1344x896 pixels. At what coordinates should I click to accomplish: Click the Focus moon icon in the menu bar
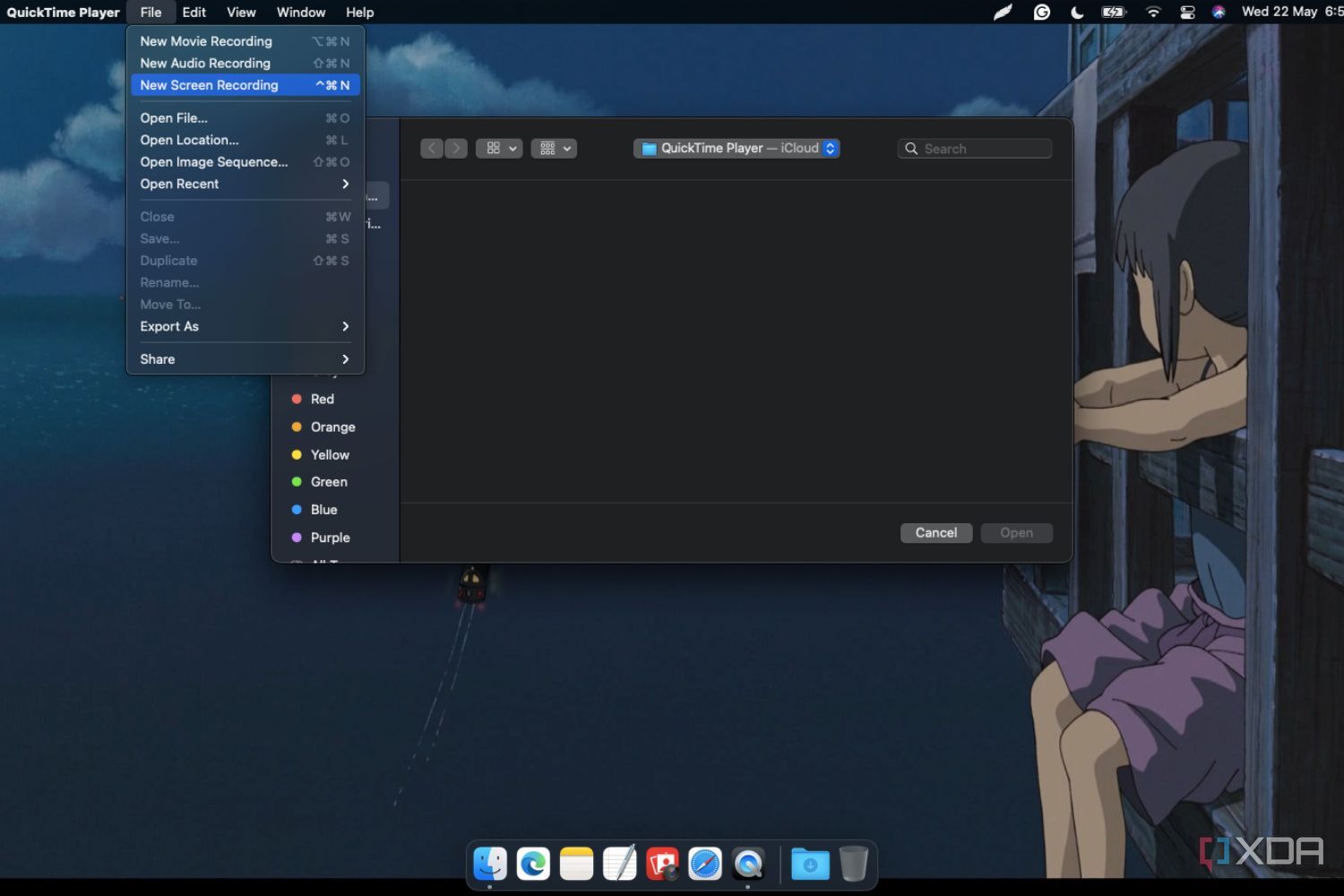pos(1077,12)
